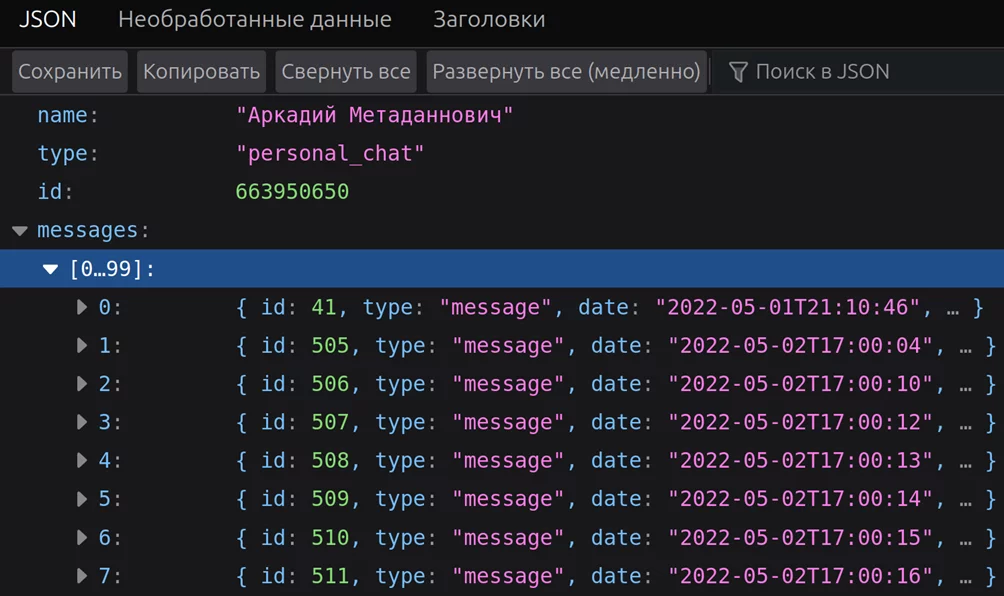Switch to the "Необработанные данные" tab
Image resolution: width=1004 pixels, height=596 pixels.
tap(254, 19)
